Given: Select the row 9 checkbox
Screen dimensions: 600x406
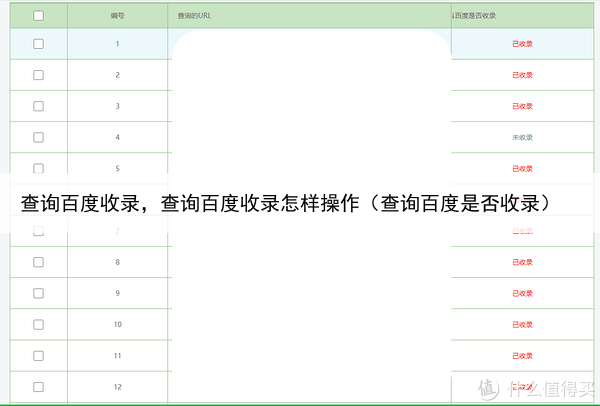Looking at the screenshot, I should (x=38, y=293).
